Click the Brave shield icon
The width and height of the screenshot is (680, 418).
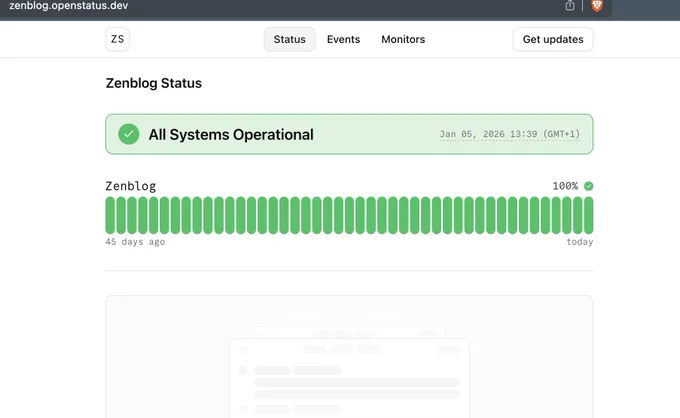597,5
